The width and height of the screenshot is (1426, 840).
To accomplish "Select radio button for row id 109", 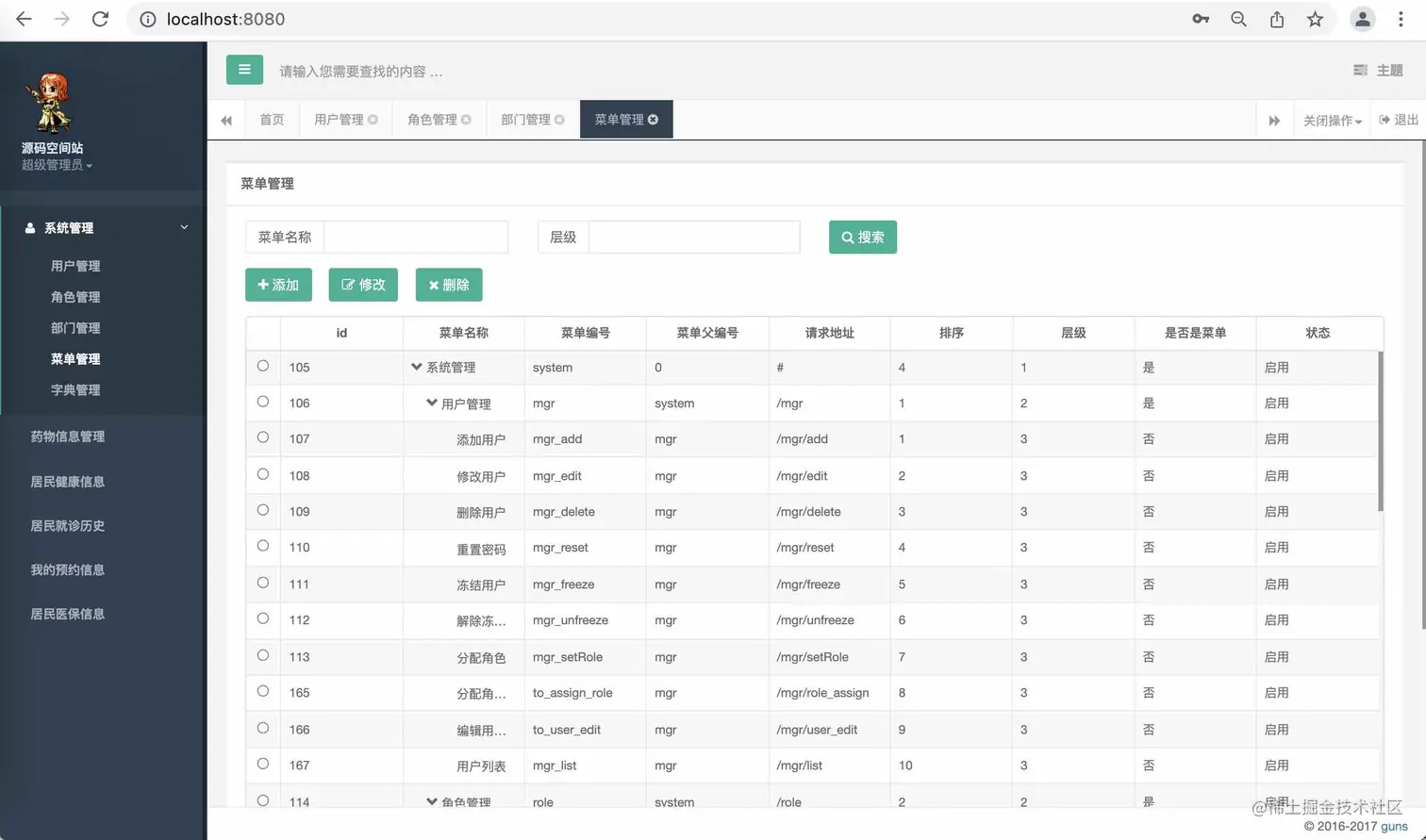I will click(x=263, y=510).
